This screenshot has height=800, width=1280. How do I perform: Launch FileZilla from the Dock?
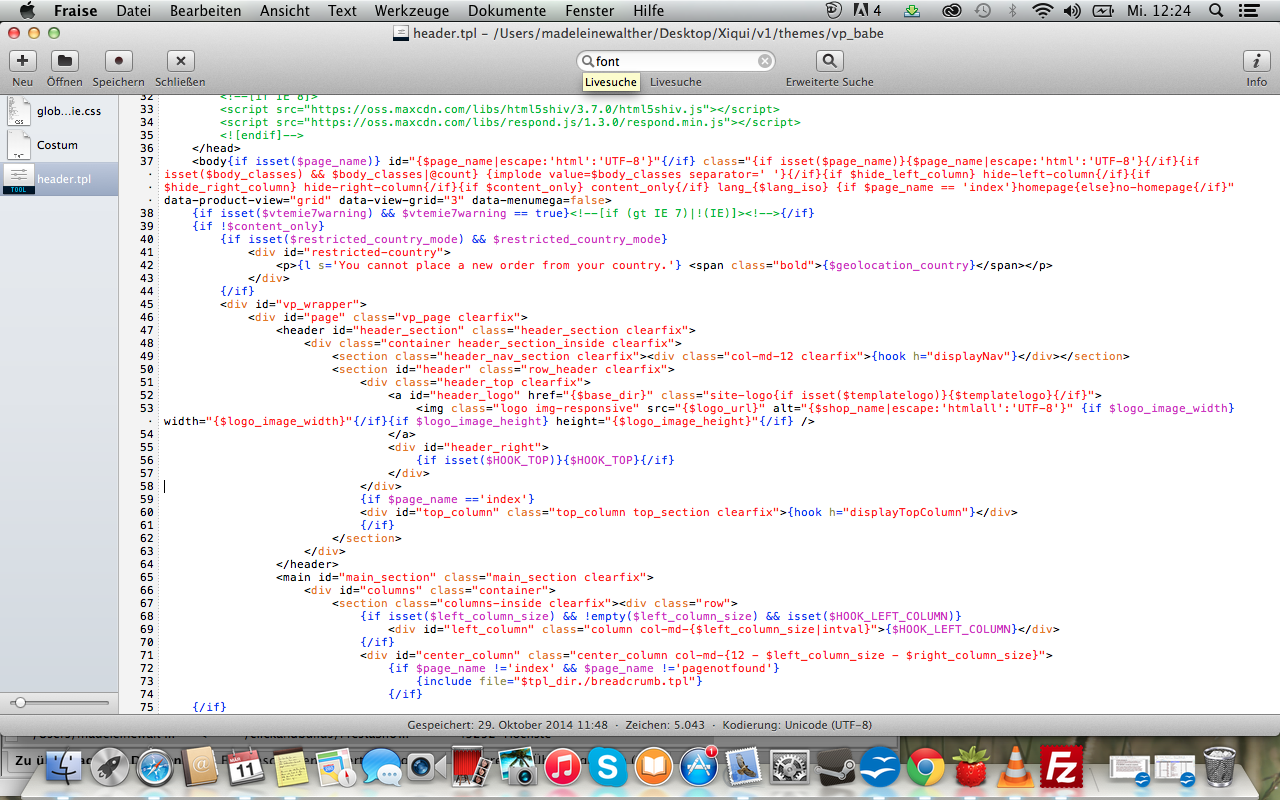[1061, 767]
